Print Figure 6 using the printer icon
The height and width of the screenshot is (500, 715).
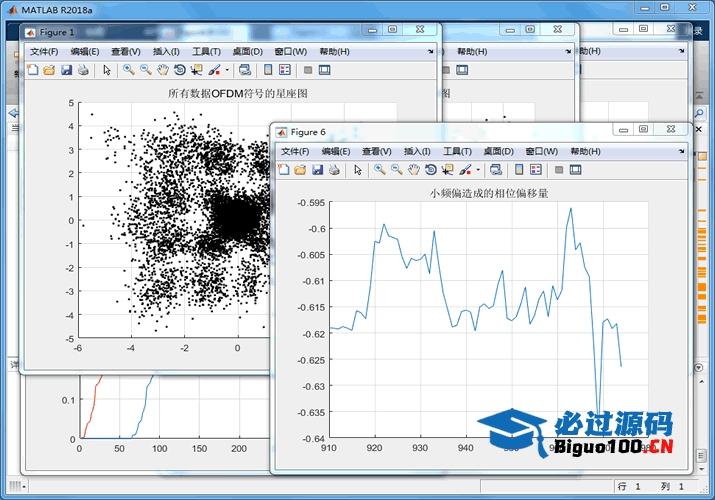(x=334, y=170)
